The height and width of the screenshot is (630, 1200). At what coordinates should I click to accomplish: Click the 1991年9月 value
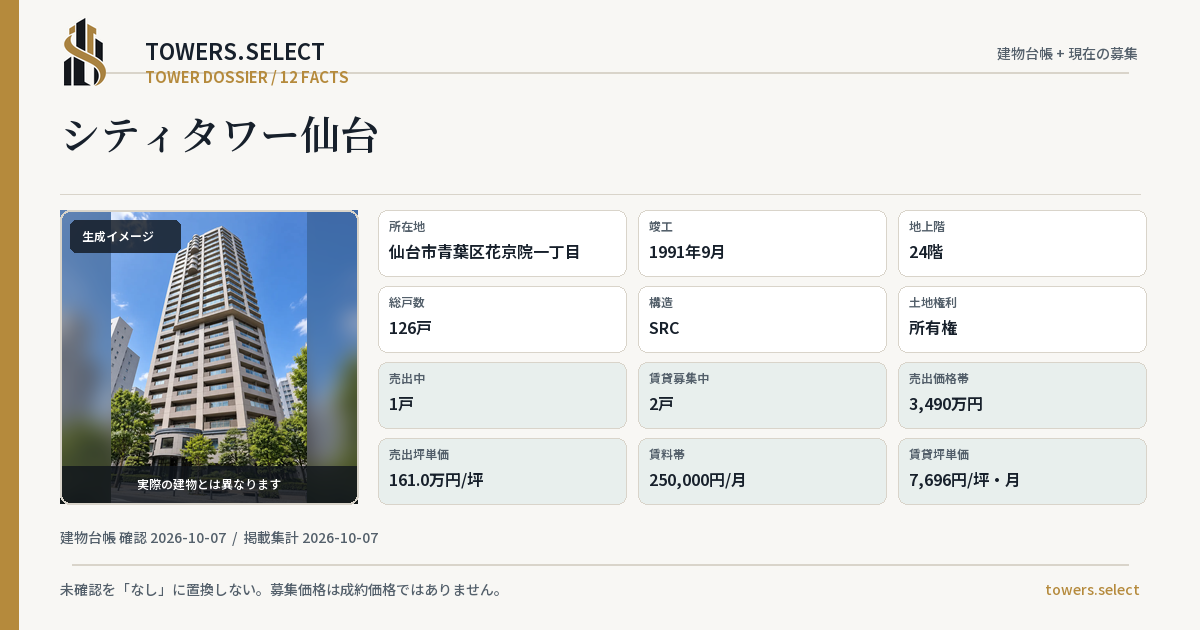coord(687,252)
